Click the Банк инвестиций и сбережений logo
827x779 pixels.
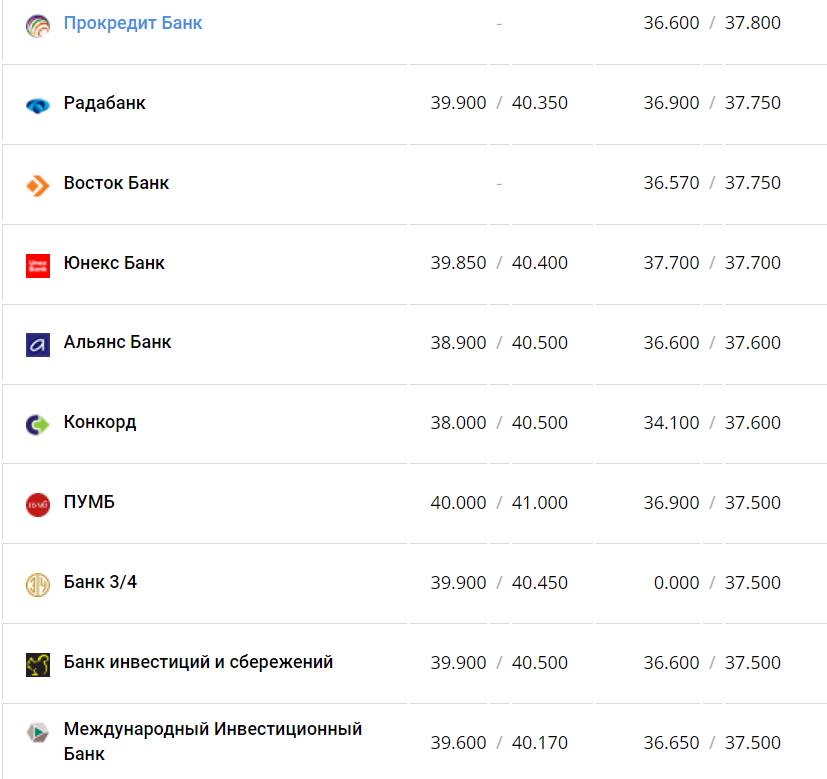(37, 664)
